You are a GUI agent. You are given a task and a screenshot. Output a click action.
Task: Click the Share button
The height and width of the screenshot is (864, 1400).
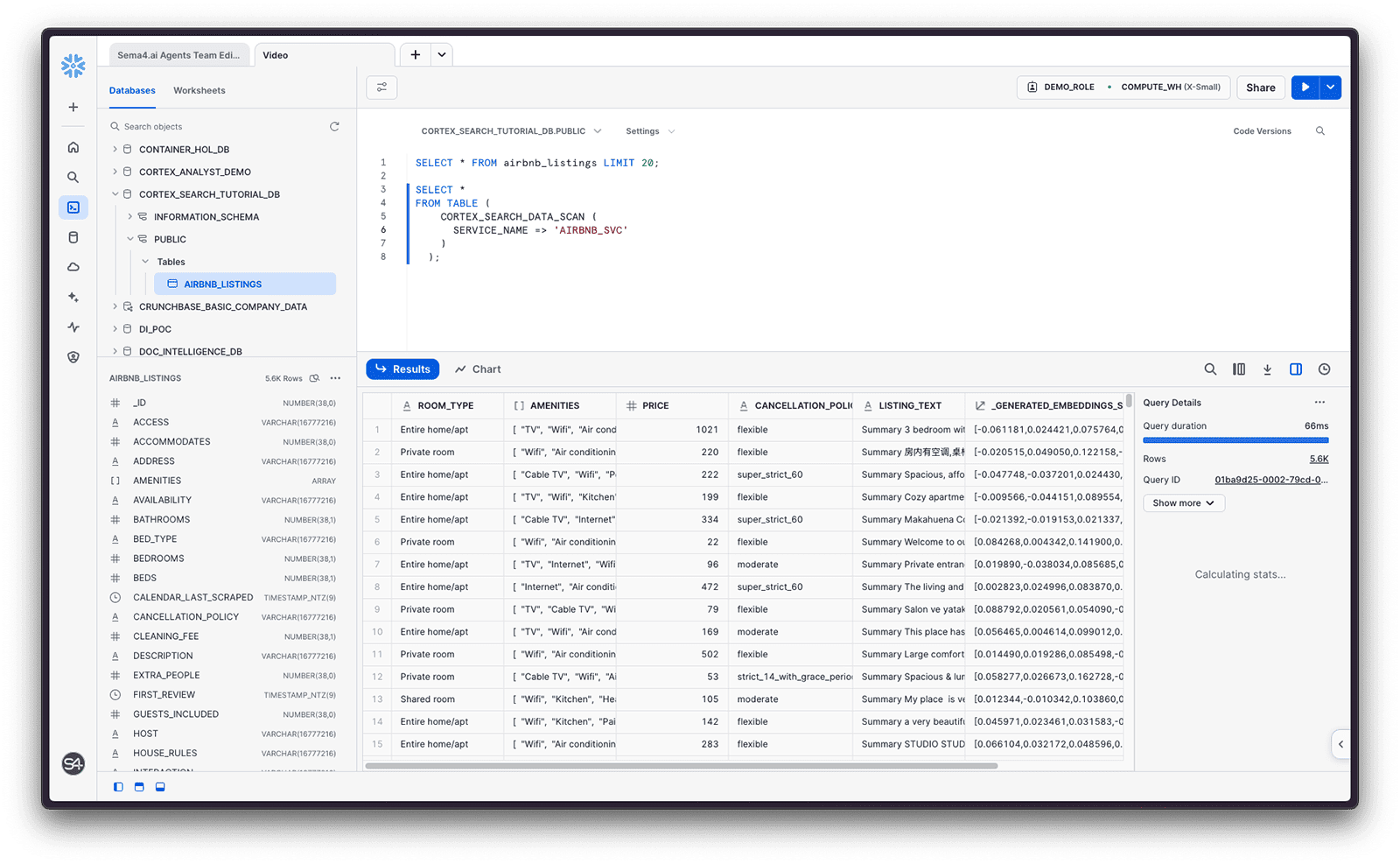[1260, 88]
